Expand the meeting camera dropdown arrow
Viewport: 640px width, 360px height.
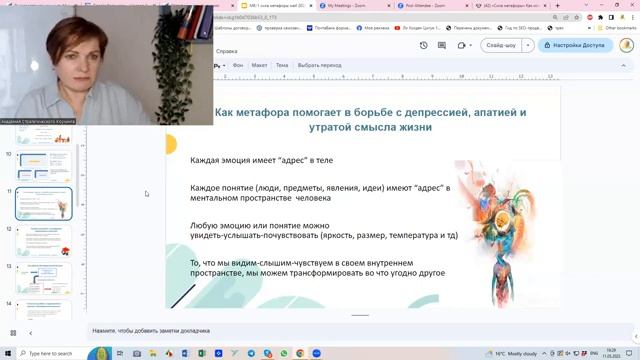[x=471, y=45]
